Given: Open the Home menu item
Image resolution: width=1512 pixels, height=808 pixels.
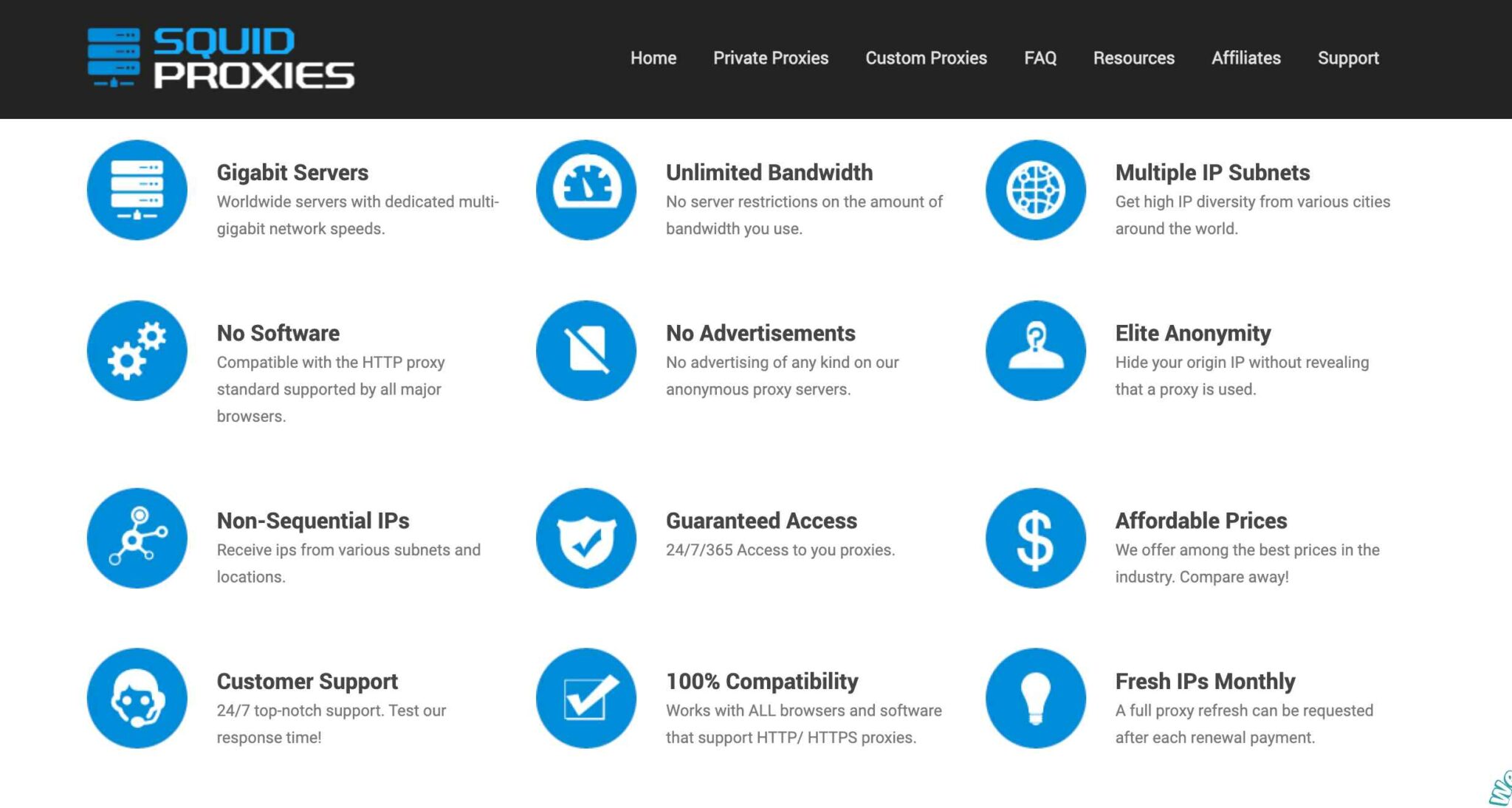Looking at the screenshot, I should click(653, 58).
